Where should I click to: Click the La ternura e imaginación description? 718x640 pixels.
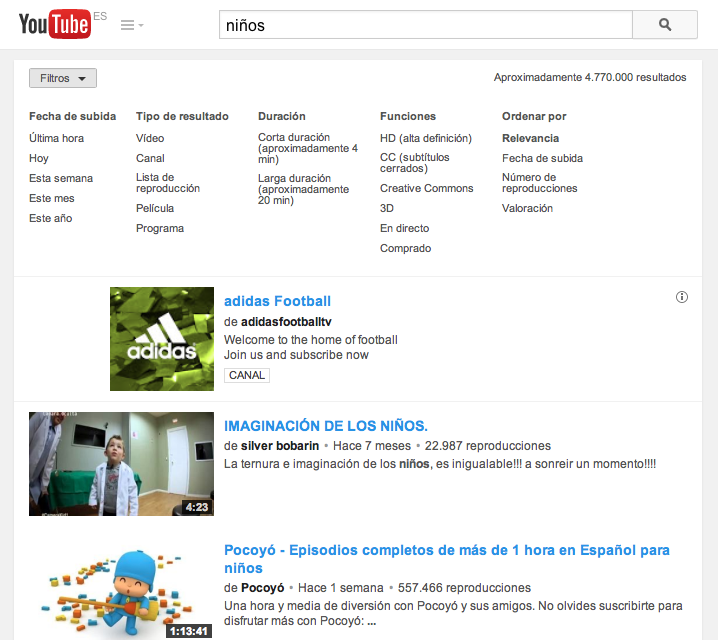pyautogui.click(x=440, y=464)
